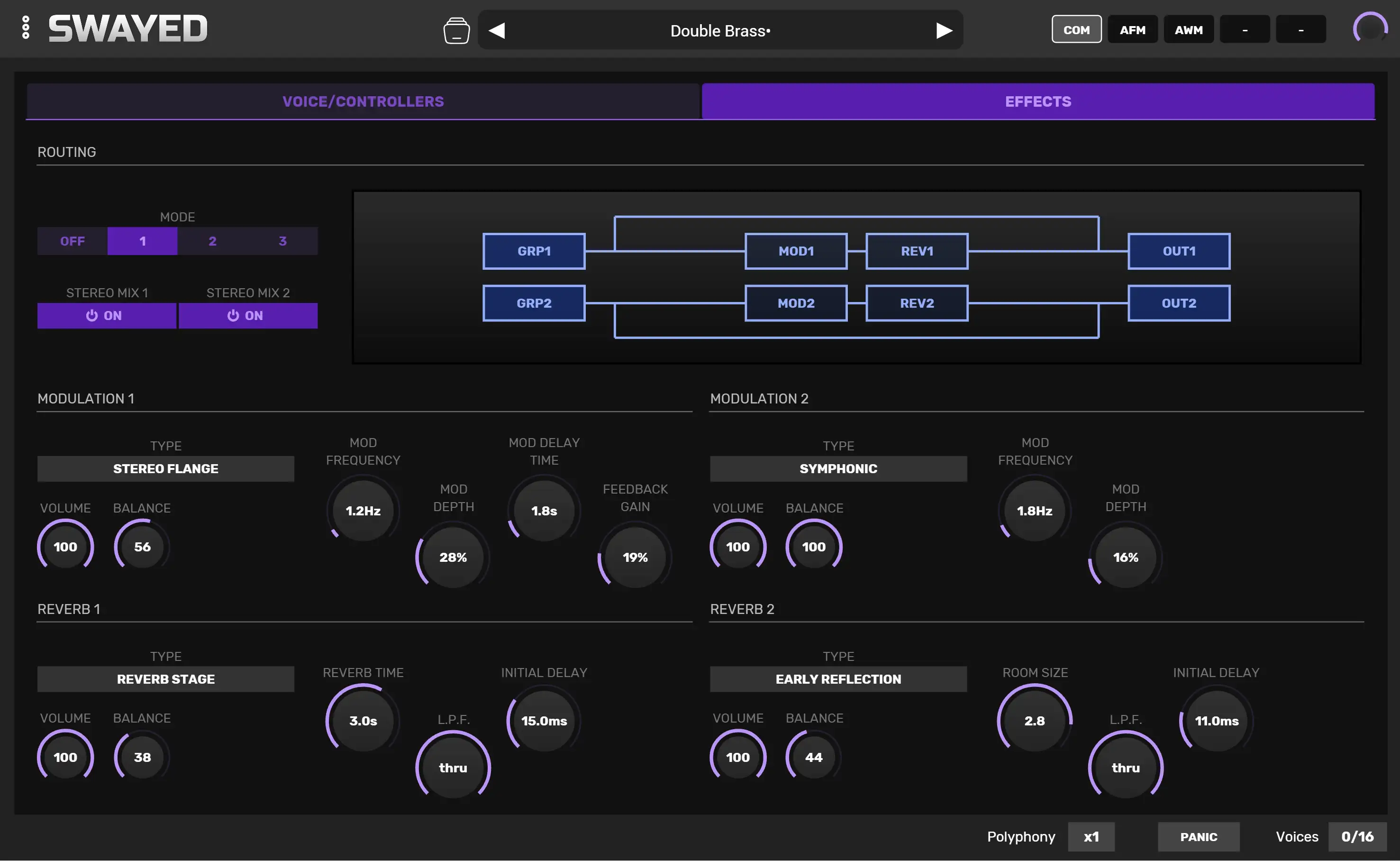The width and height of the screenshot is (1400, 861).
Task: Open Reverb 2 type Early Reflection dropdown
Action: pos(838,679)
